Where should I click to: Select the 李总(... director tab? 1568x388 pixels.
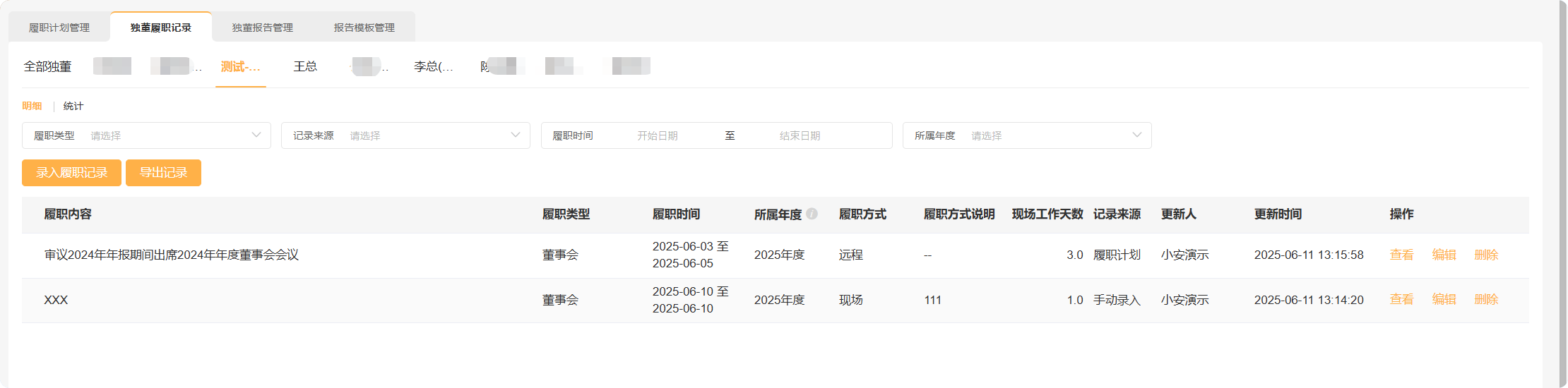[x=434, y=66]
